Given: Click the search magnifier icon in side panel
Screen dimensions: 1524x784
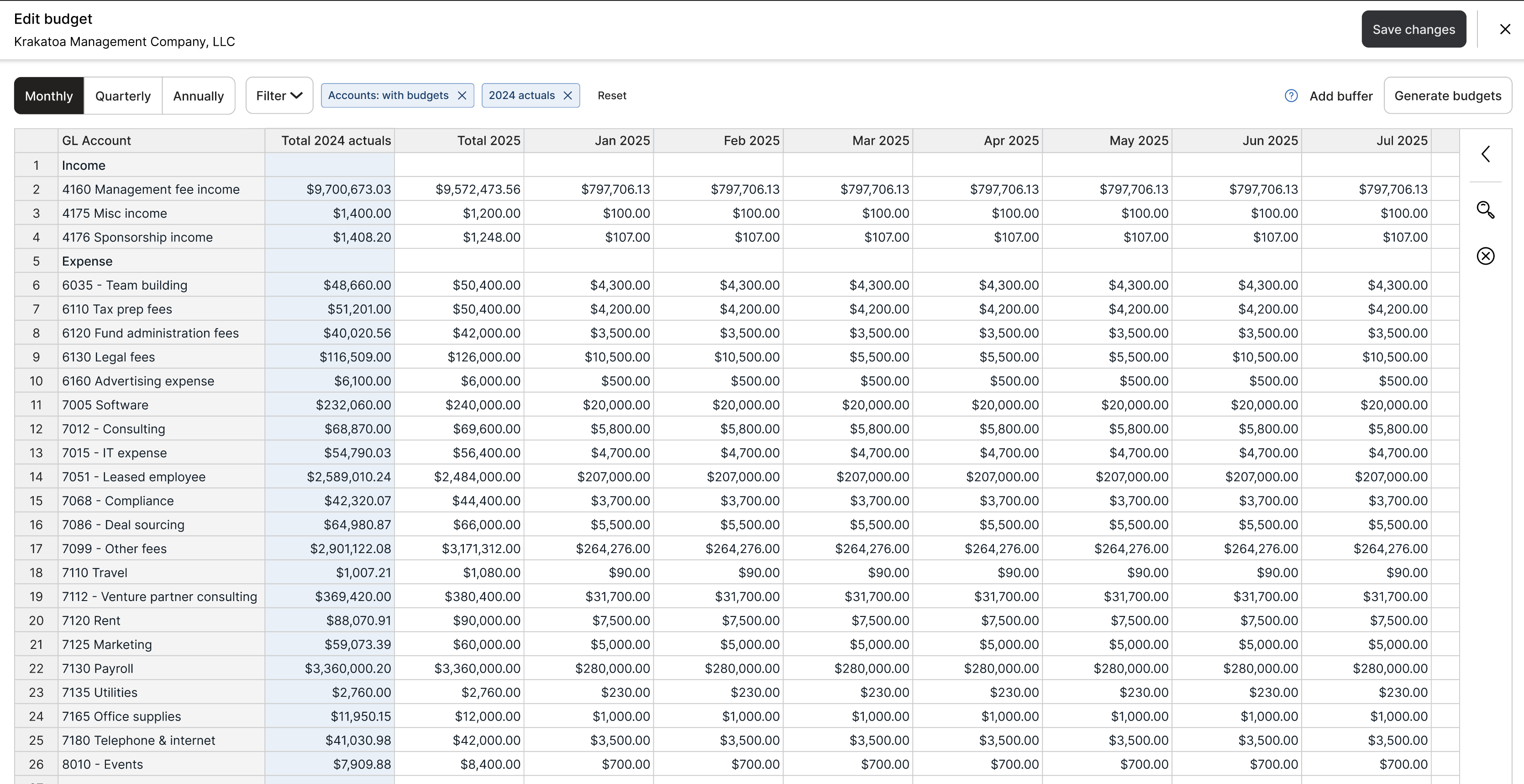Looking at the screenshot, I should point(1485,210).
